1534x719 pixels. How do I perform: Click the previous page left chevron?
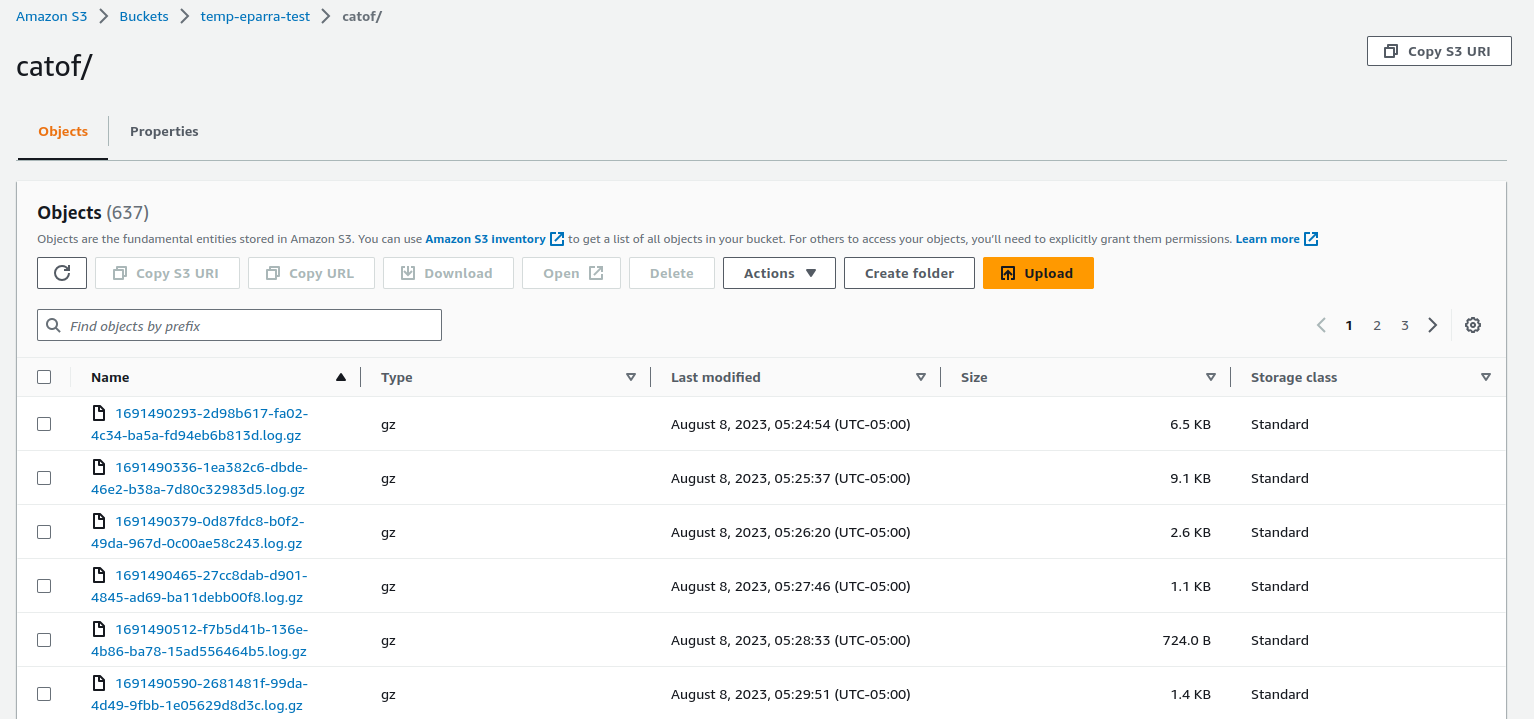pos(1321,325)
